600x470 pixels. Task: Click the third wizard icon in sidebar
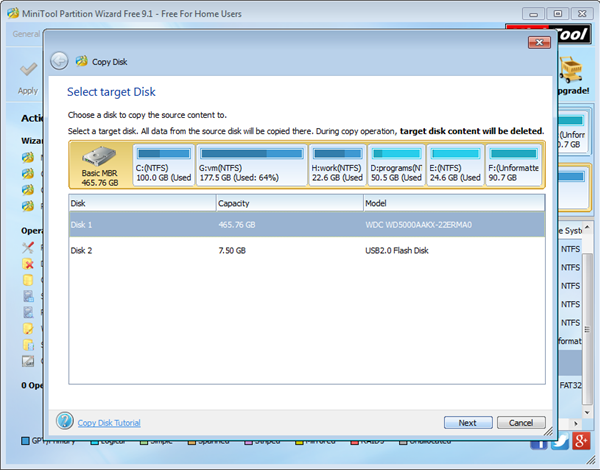(x=28, y=190)
